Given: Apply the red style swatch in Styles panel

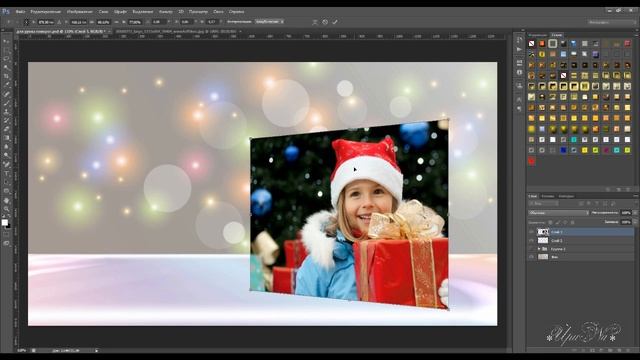Looking at the screenshot, I should coord(531,161).
